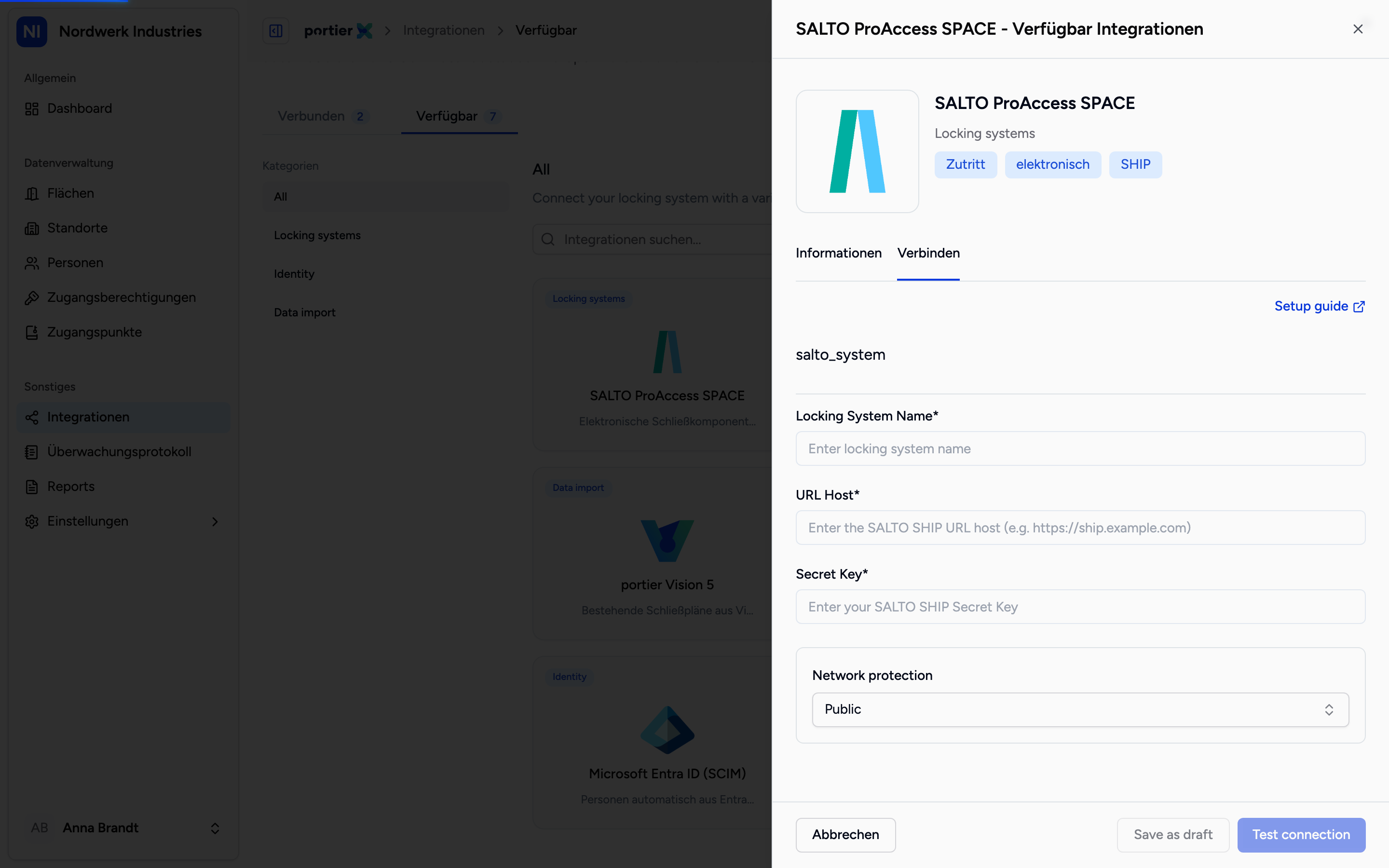Click the Test connection button
Image resolution: width=1389 pixels, height=868 pixels.
[1301, 835]
